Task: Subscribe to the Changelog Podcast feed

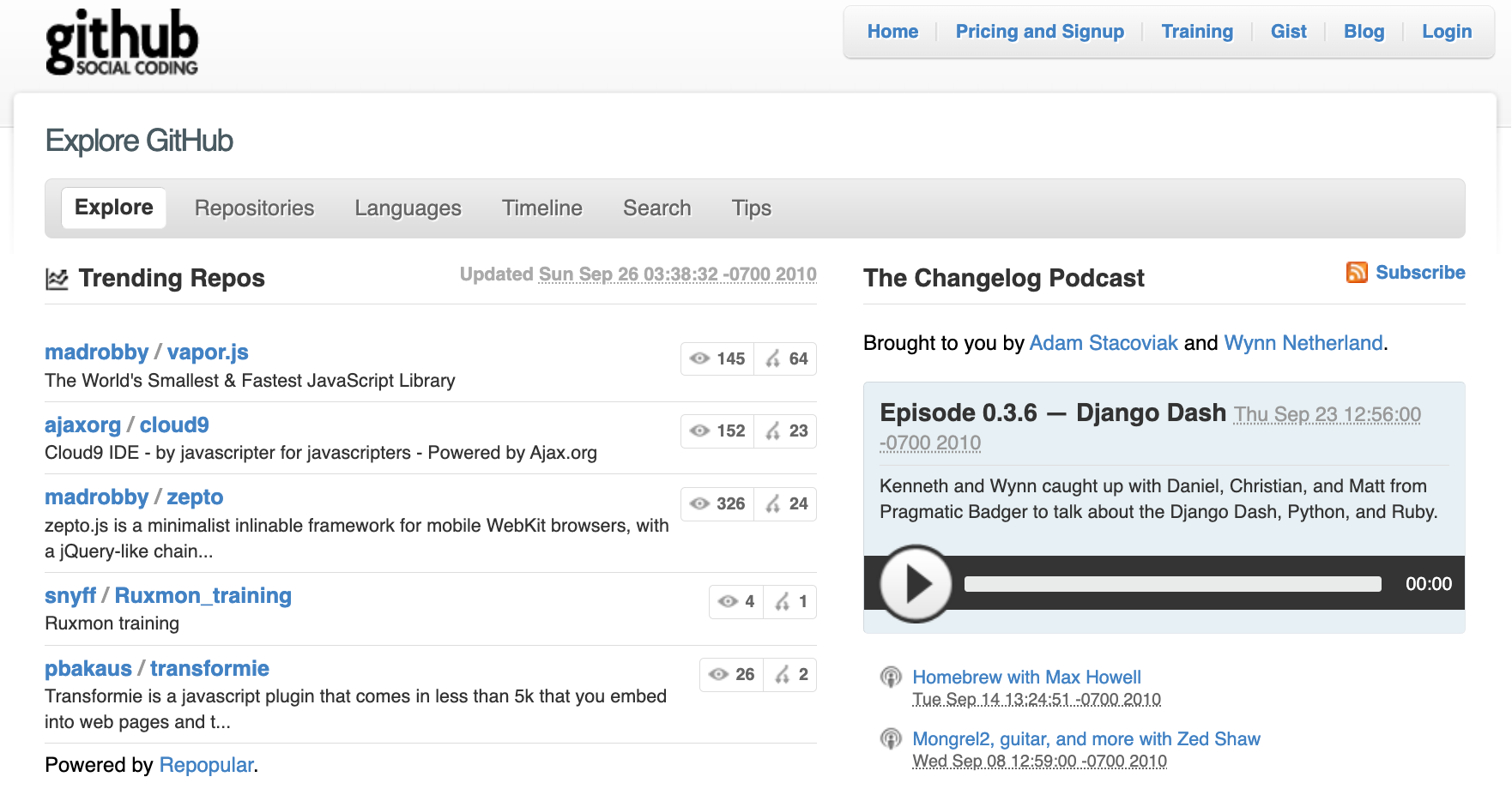Action: tap(1419, 273)
